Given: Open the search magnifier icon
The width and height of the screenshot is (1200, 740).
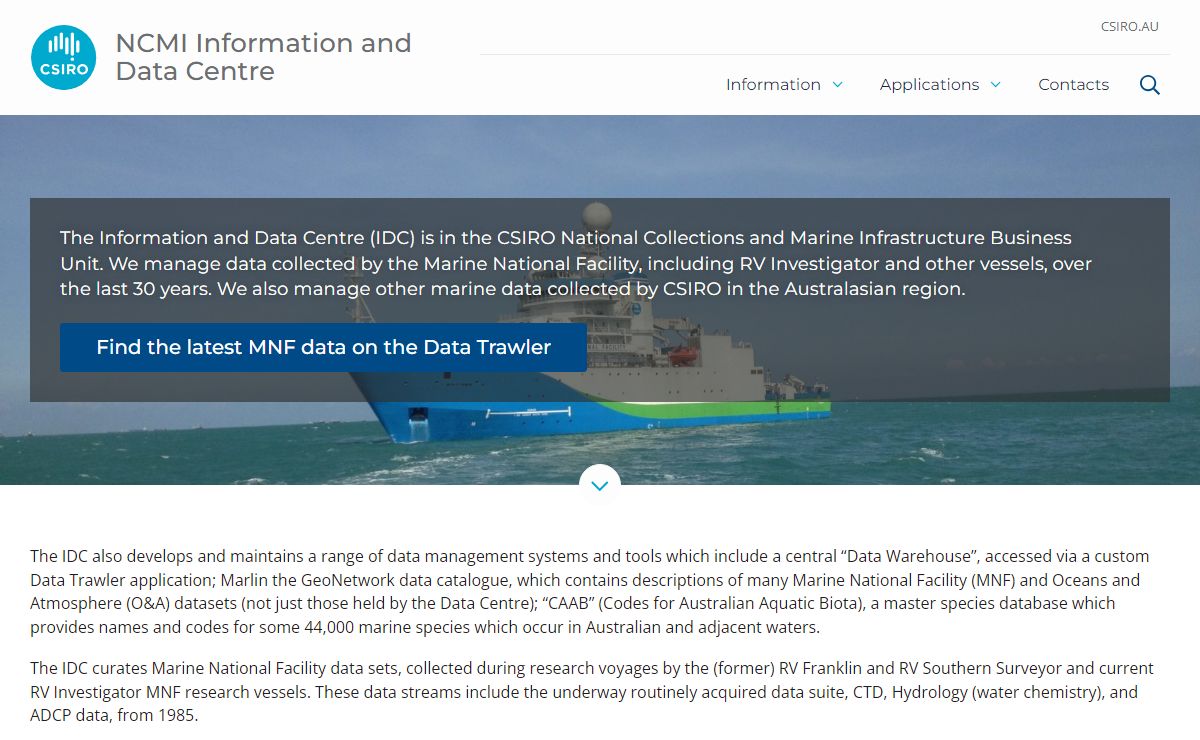Looking at the screenshot, I should (x=1150, y=85).
